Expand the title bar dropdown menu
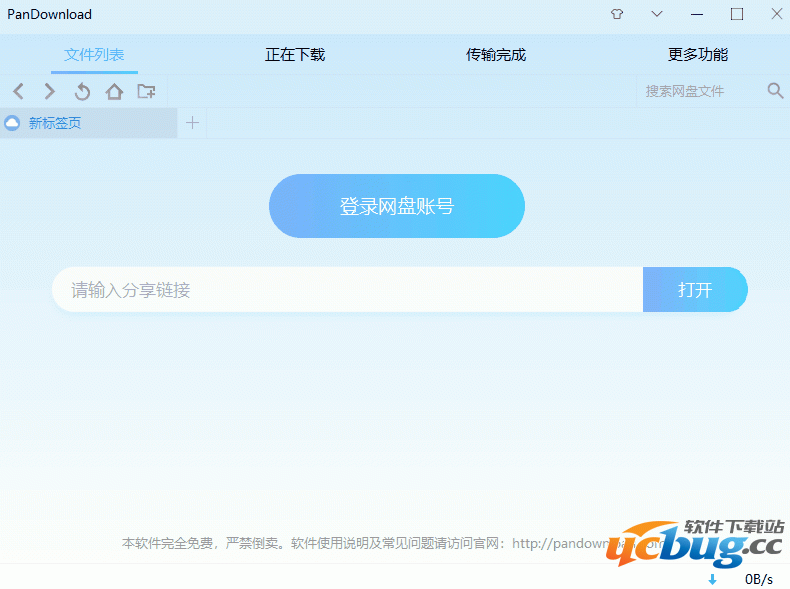The height and width of the screenshot is (589, 790). click(x=657, y=14)
